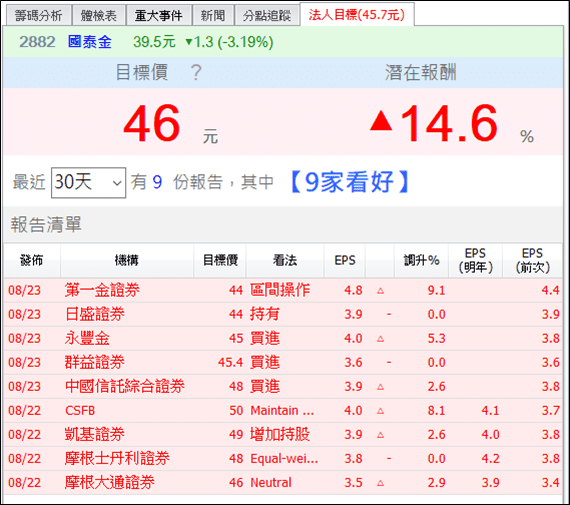Click the 39.5元 current price
Image resolution: width=570 pixels, height=505 pixels.
pos(154,42)
